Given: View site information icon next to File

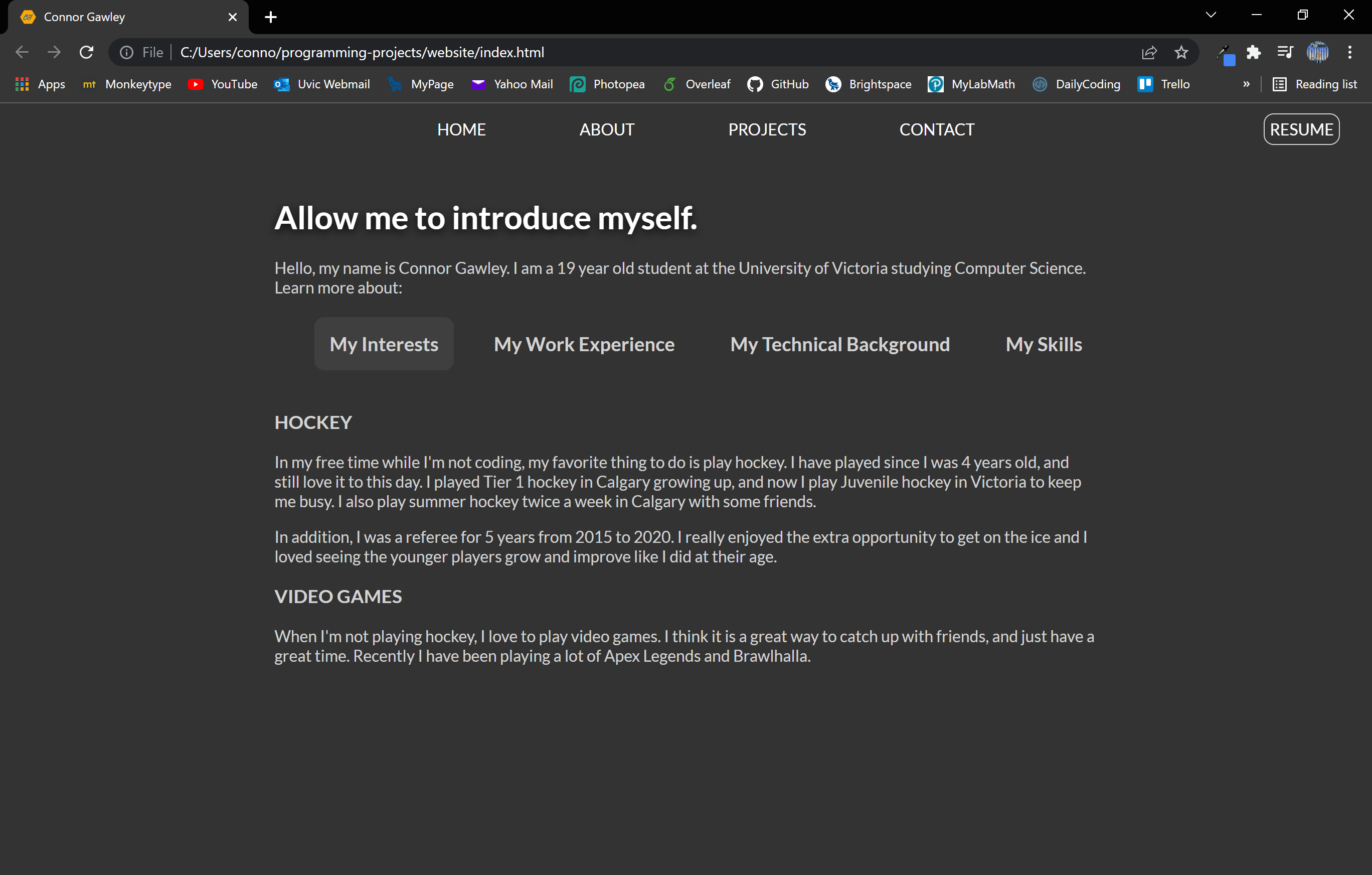Looking at the screenshot, I should [x=126, y=53].
